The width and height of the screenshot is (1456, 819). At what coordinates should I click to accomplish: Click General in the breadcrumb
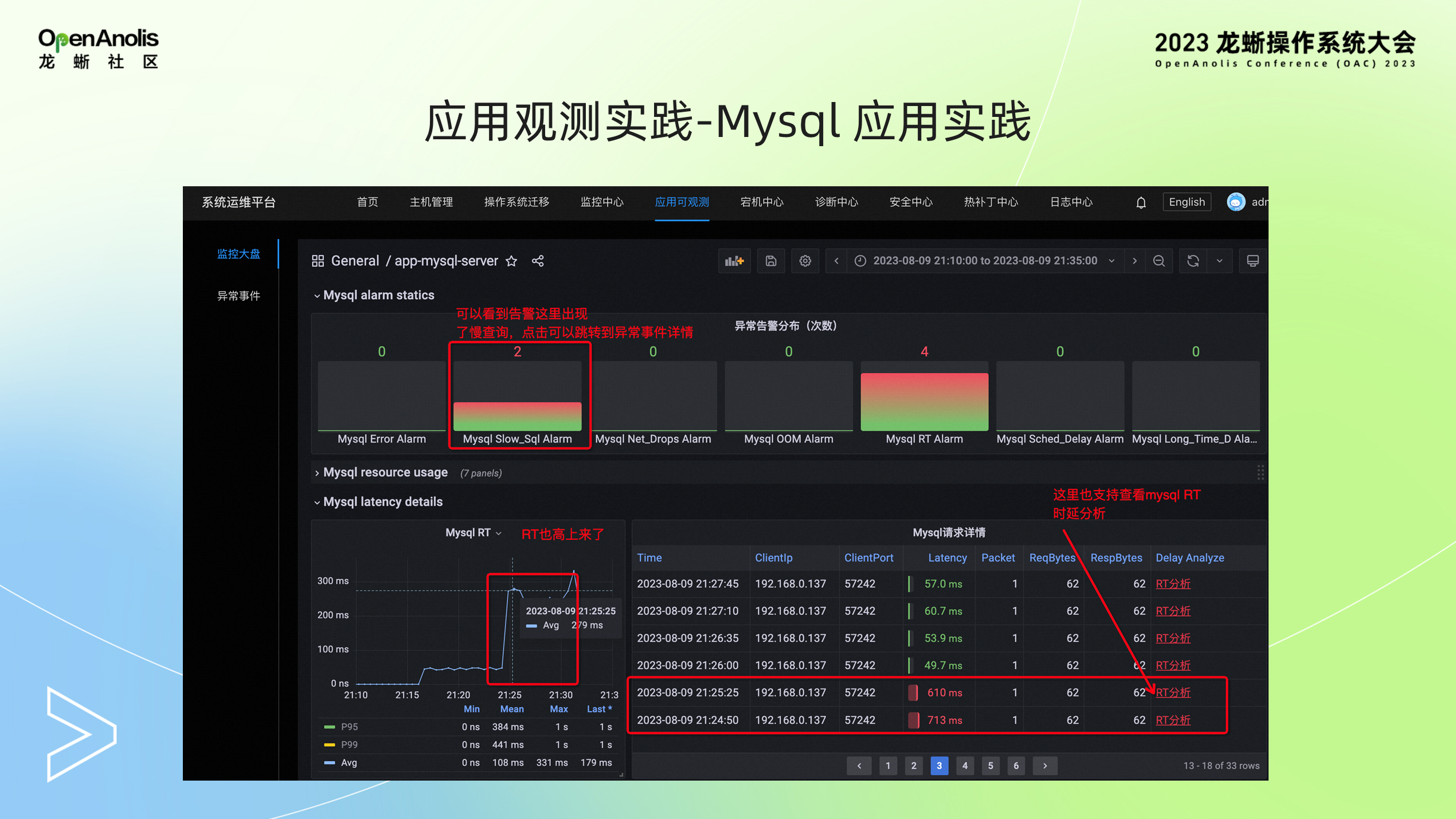point(355,261)
